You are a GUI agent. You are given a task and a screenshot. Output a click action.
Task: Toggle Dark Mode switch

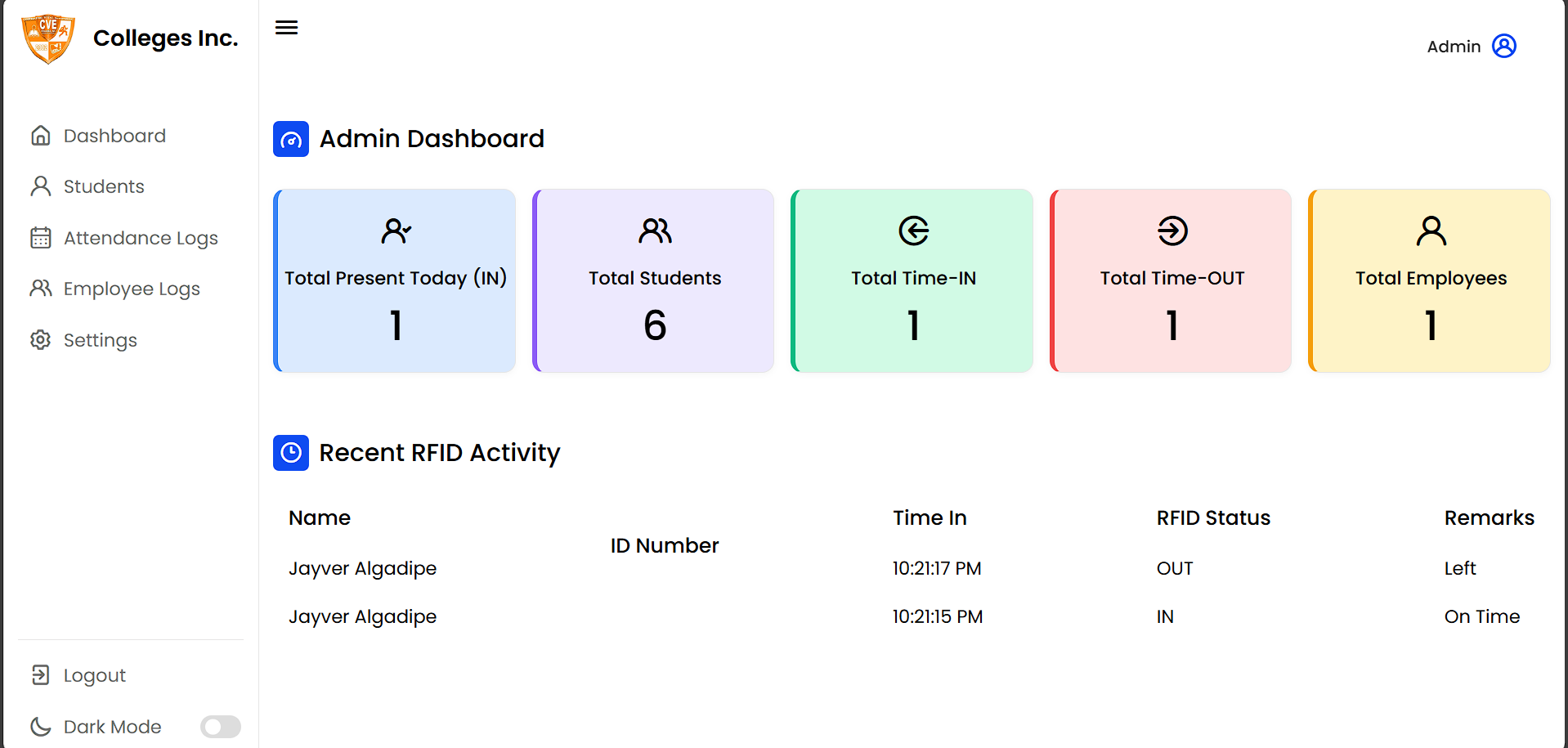coord(220,726)
